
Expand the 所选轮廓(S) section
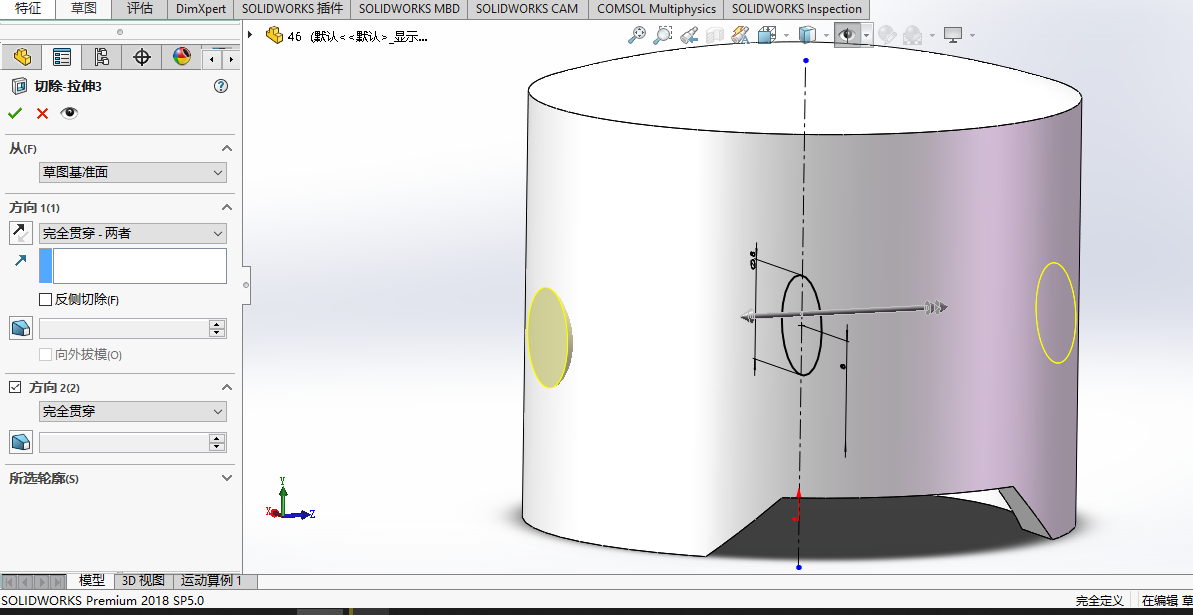(x=226, y=478)
